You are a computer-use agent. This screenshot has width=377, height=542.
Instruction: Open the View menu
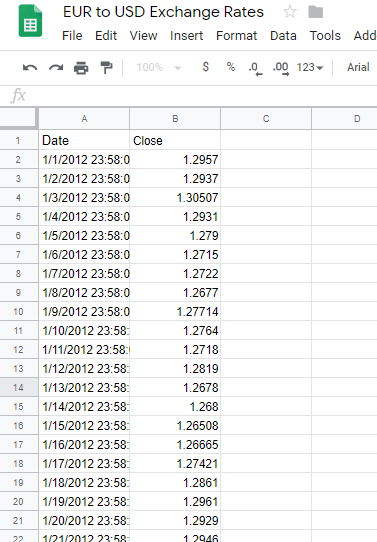(x=143, y=36)
